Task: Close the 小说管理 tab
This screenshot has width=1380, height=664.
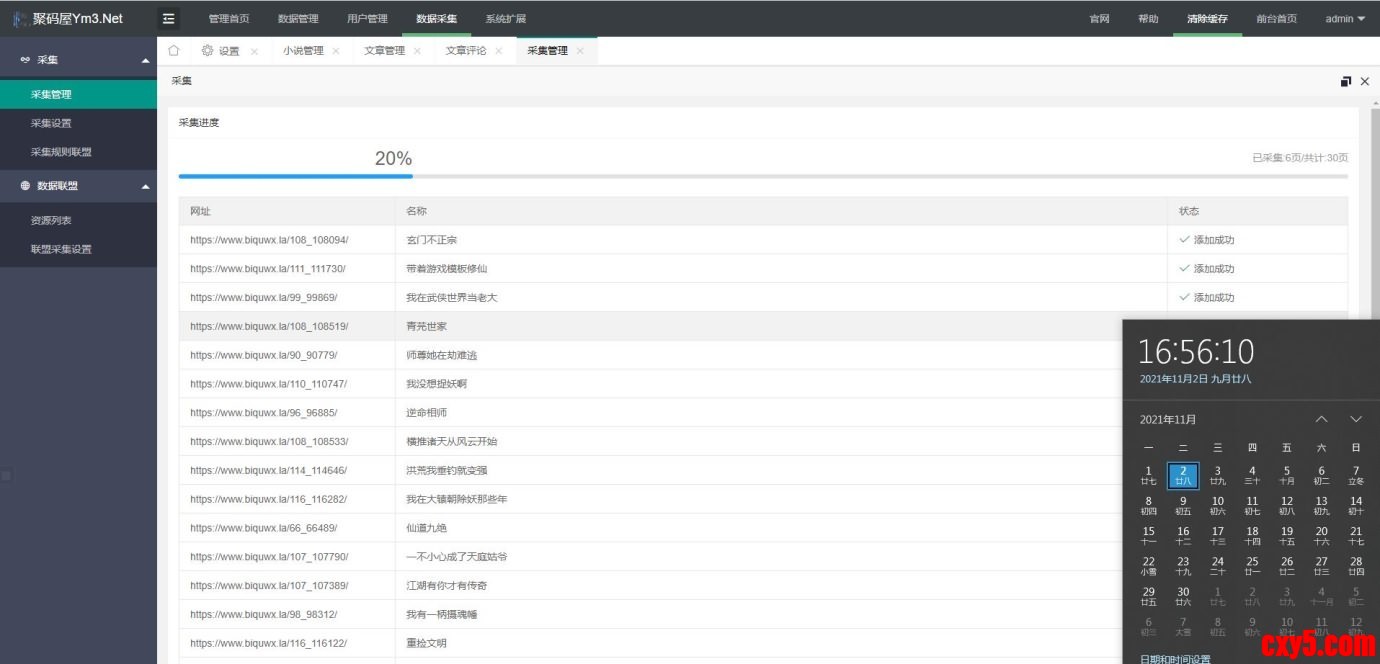Action: point(336,51)
